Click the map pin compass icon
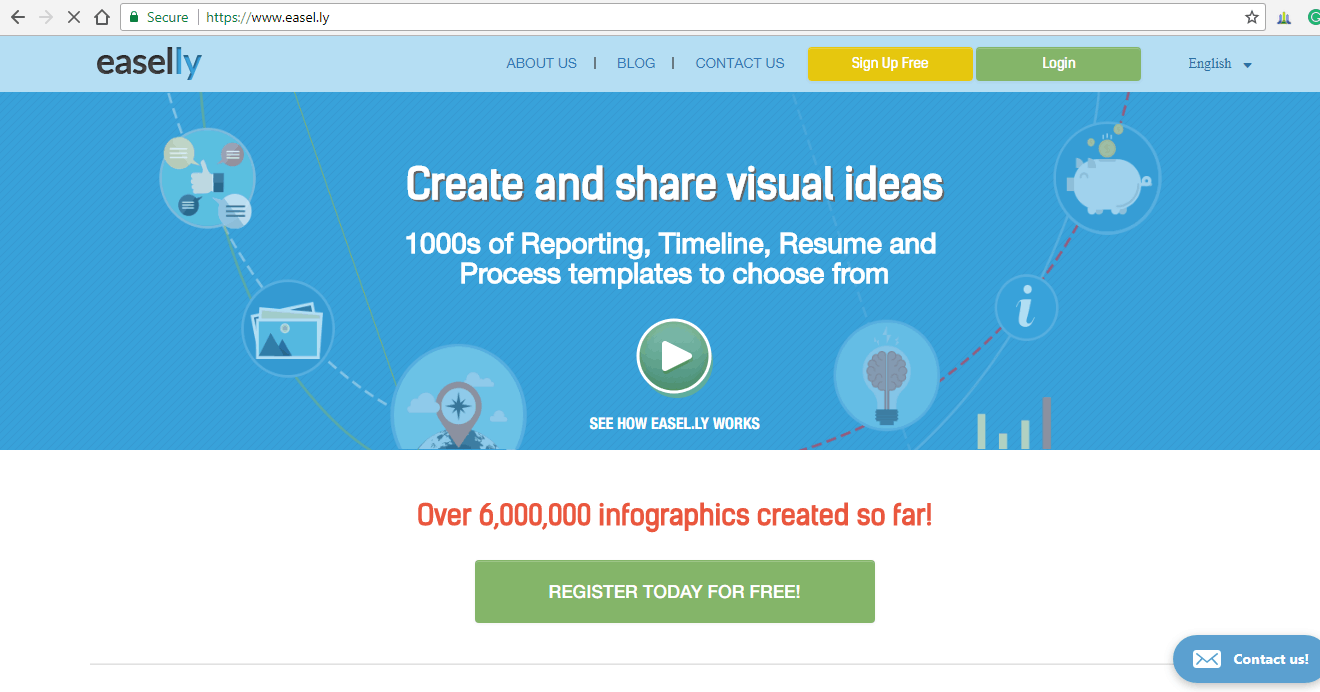 tap(458, 406)
